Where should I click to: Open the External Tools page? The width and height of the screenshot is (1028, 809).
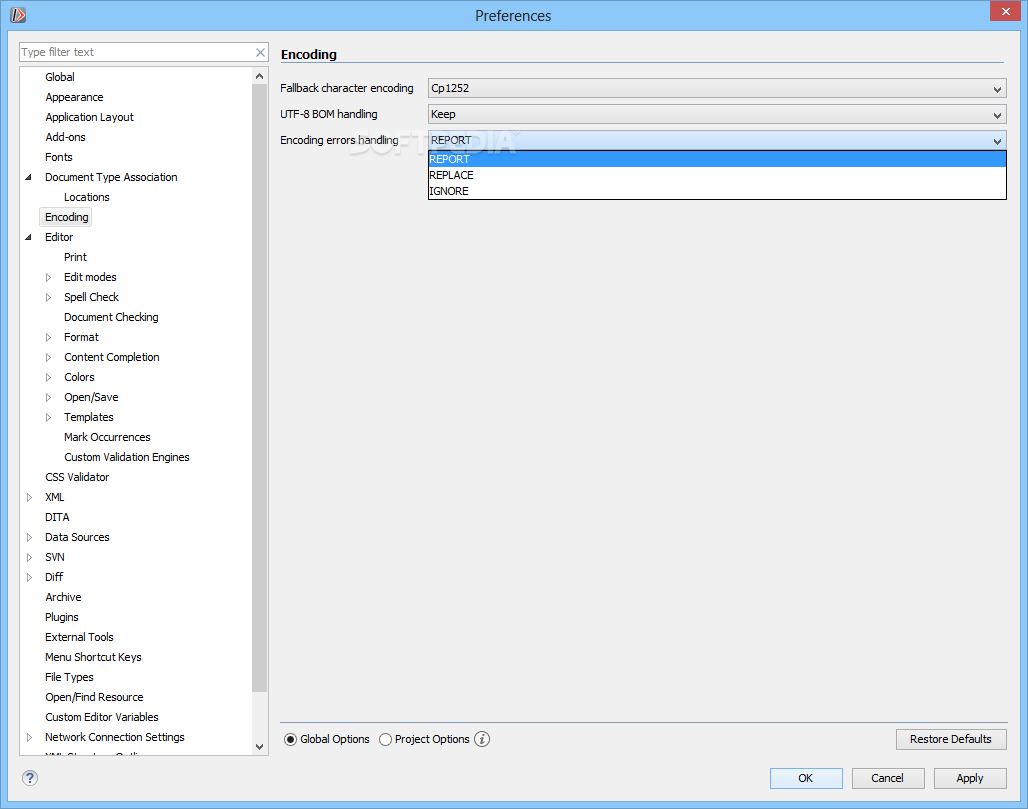[x=79, y=637]
